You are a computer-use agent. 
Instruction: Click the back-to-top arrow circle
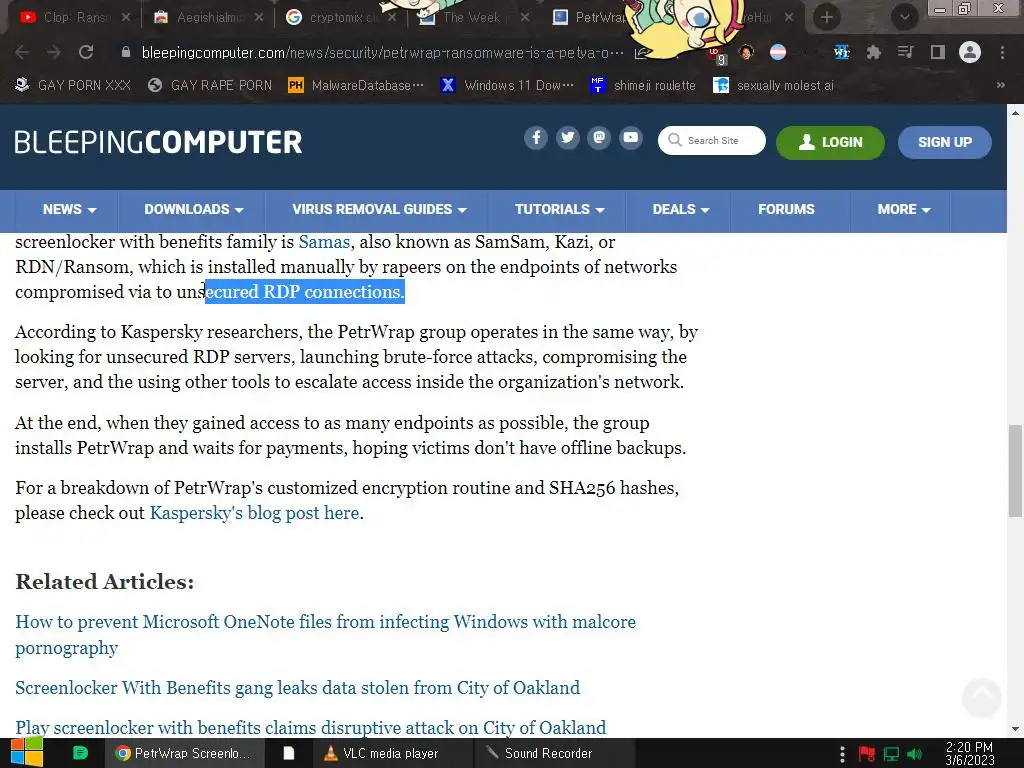[x=982, y=697]
